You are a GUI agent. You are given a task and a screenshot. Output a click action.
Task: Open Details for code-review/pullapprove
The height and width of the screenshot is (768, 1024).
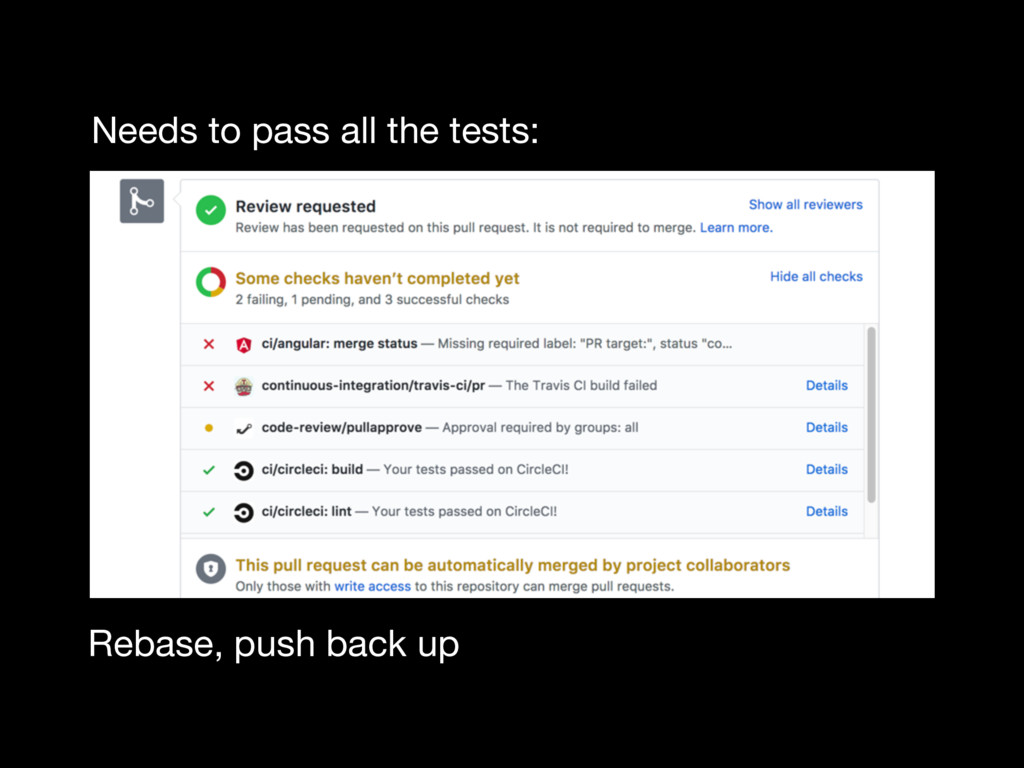pos(826,427)
